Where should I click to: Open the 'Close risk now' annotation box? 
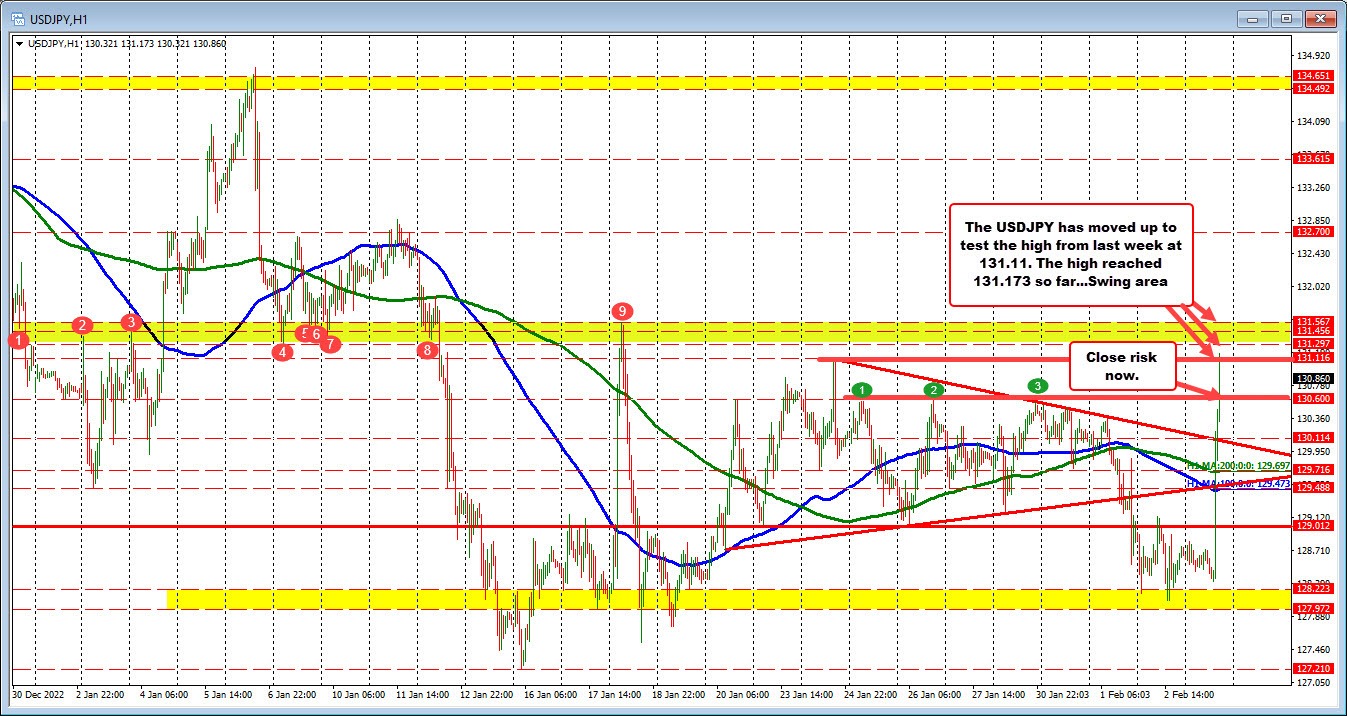pos(1122,366)
